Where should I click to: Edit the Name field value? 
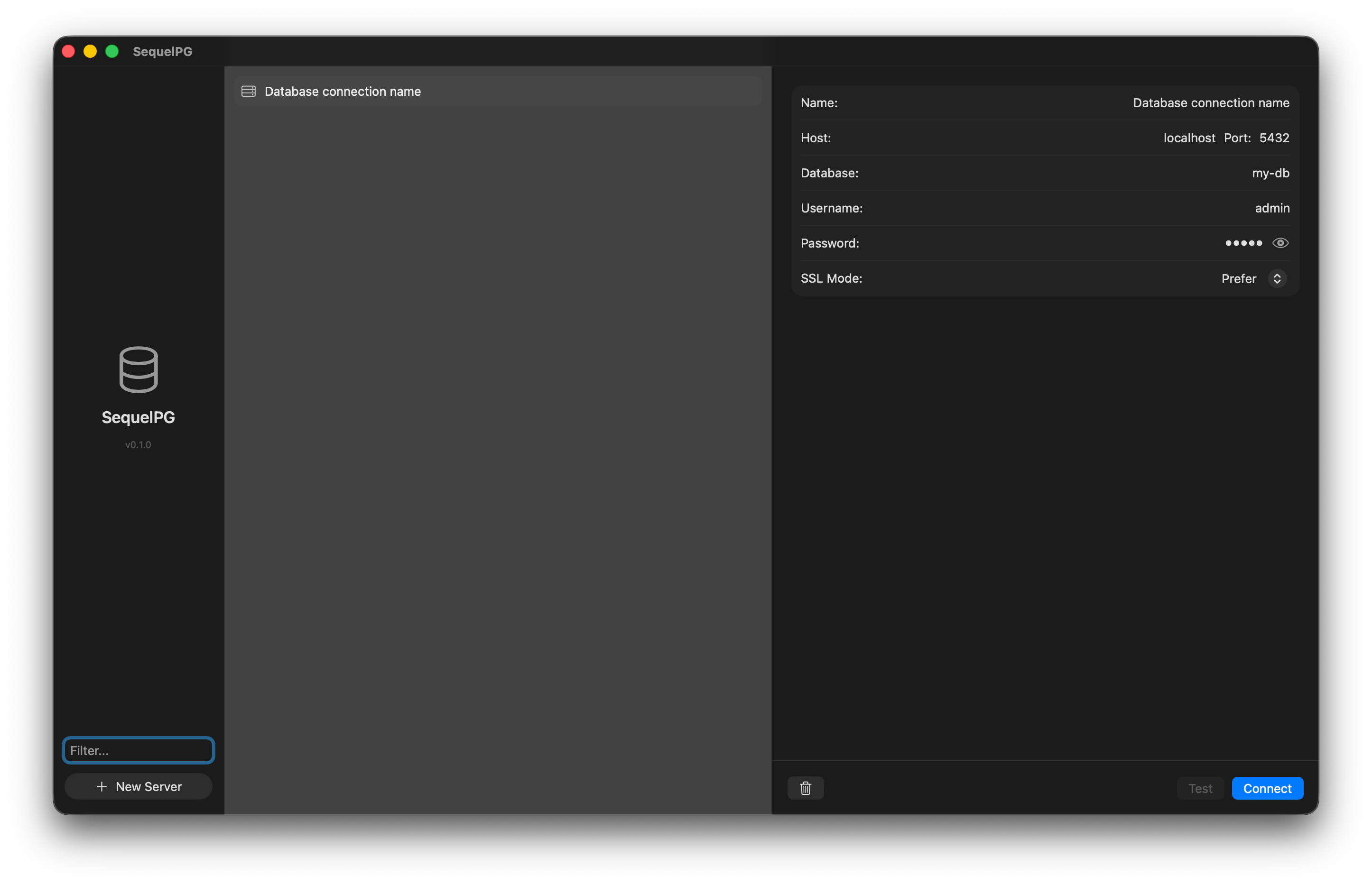pyautogui.click(x=1211, y=103)
